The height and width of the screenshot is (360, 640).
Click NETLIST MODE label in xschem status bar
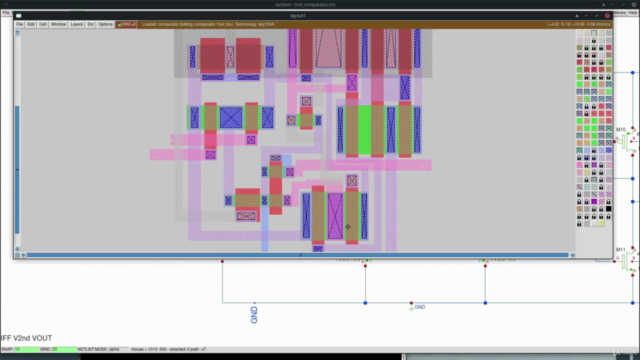[92, 349]
